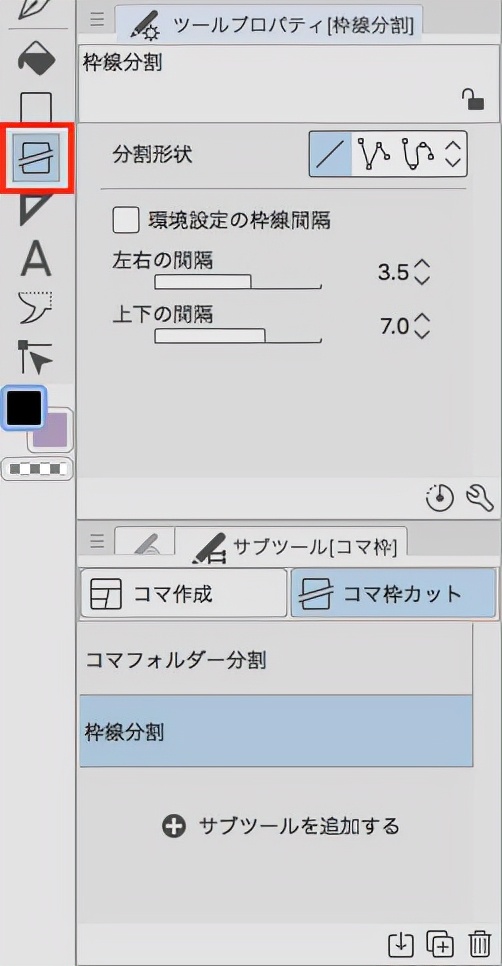The height and width of the screenshot is (966, 502).
Task: Click the import sub tool icon
Action: 400,943
